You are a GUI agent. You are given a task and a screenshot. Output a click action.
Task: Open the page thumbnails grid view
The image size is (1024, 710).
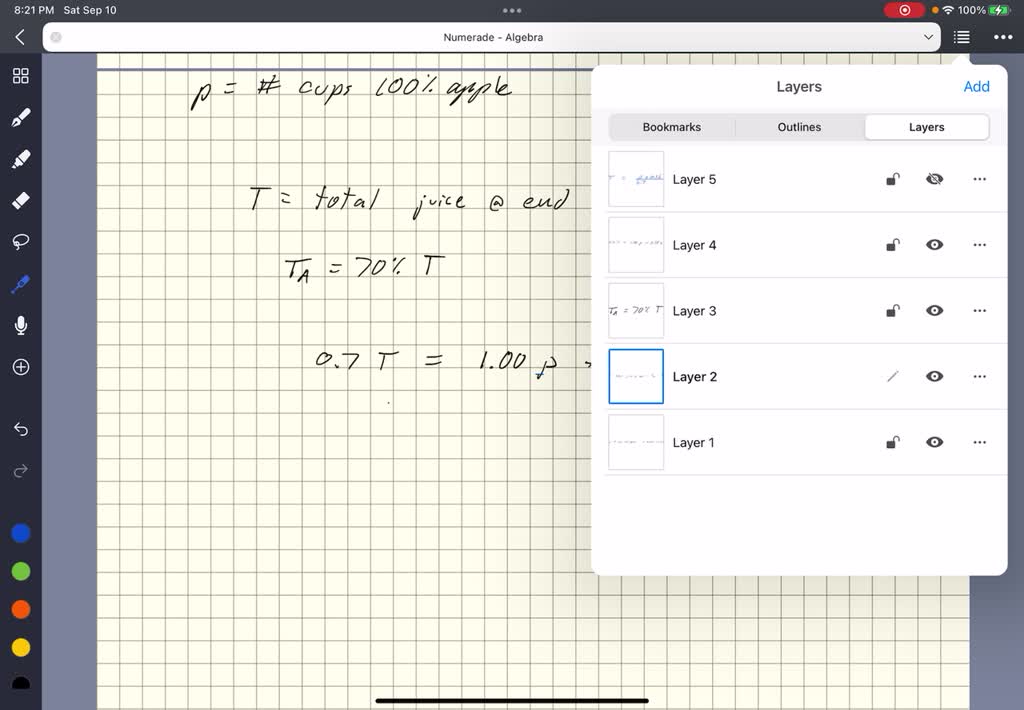coord(20,75)
